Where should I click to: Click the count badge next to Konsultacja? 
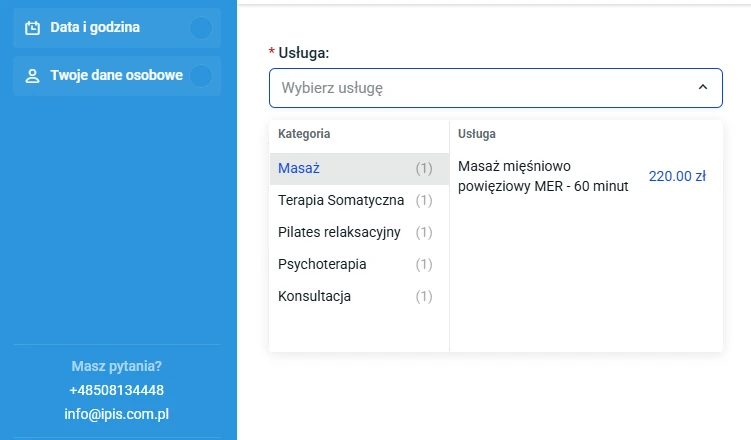pos(424,297)
